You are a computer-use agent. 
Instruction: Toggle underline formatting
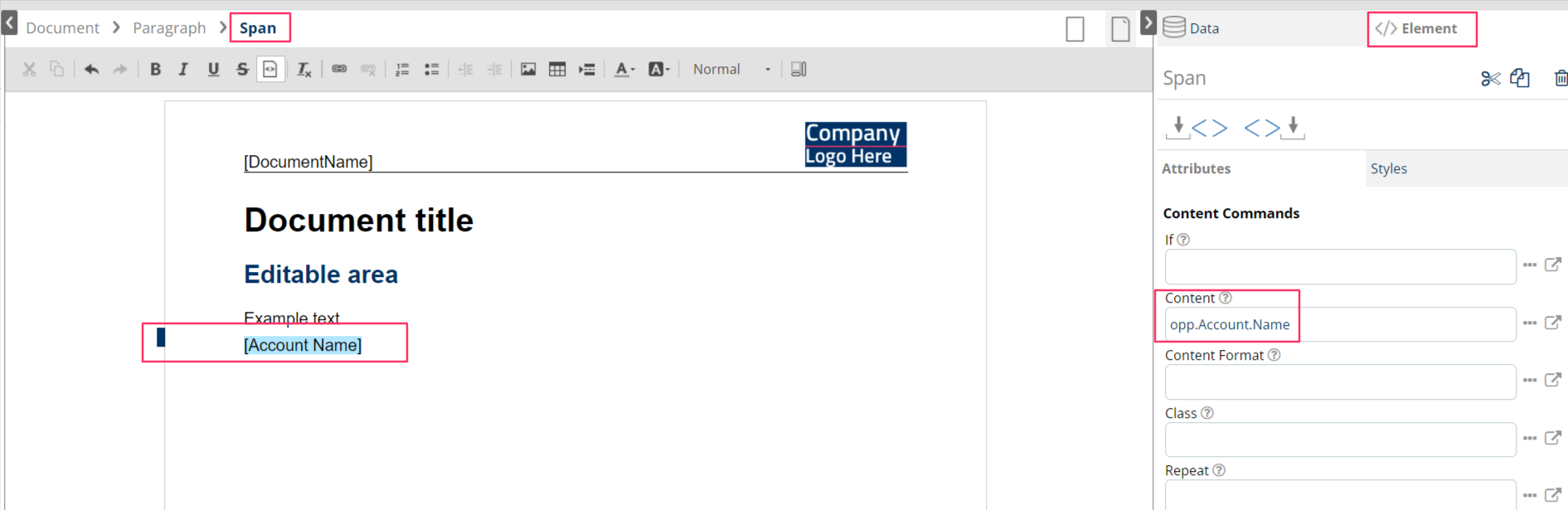[x=213, y=70]
